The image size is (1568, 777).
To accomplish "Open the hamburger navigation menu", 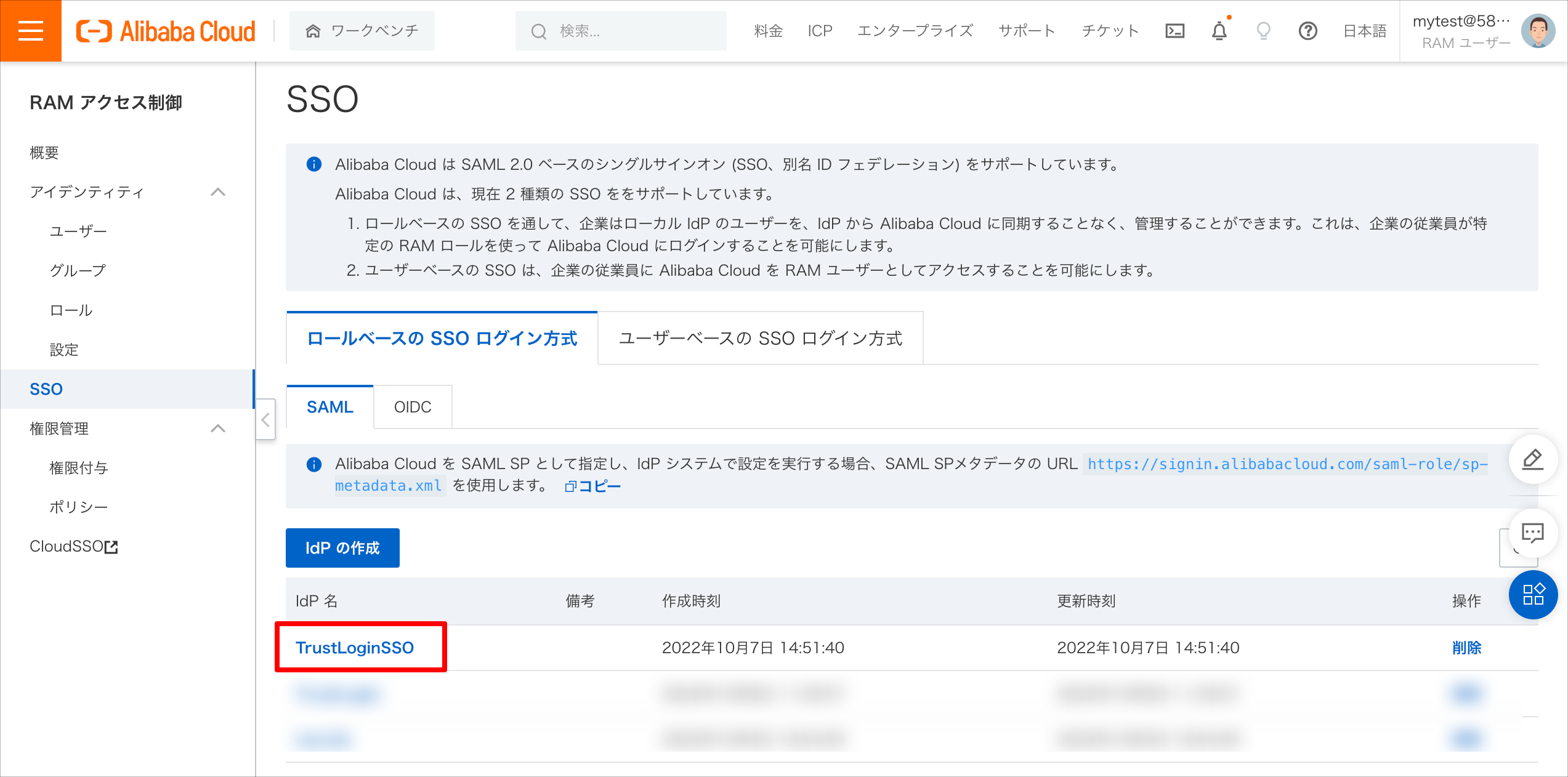I will pos(30,30).
